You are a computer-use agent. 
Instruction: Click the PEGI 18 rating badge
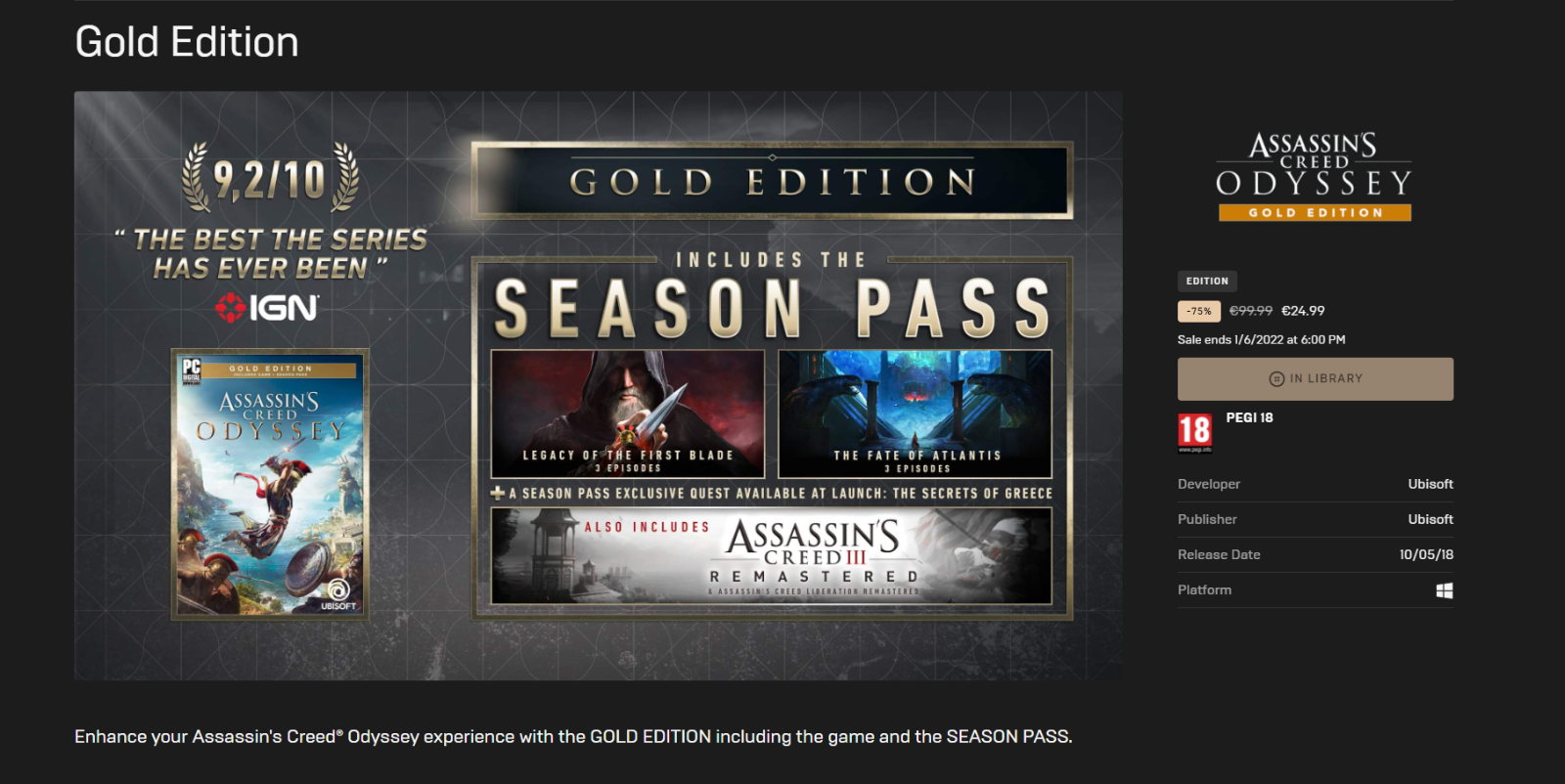tap(1194, 432)
